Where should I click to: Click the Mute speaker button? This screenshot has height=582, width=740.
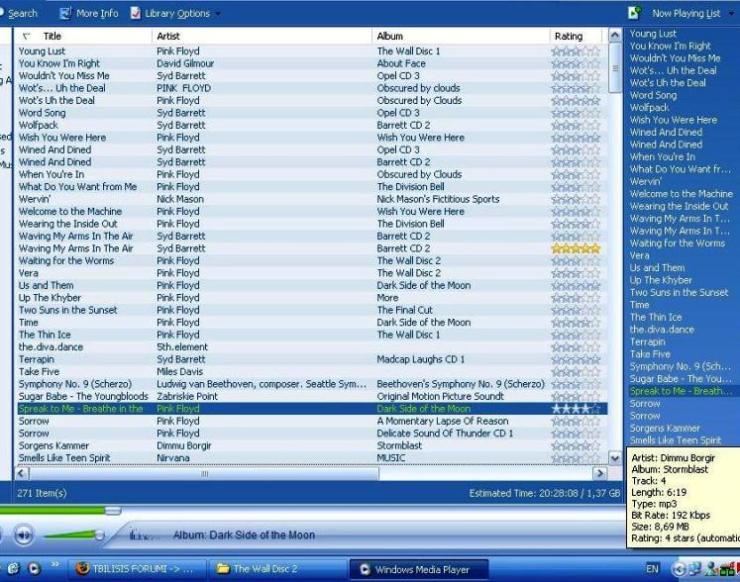tap(24, 535)
